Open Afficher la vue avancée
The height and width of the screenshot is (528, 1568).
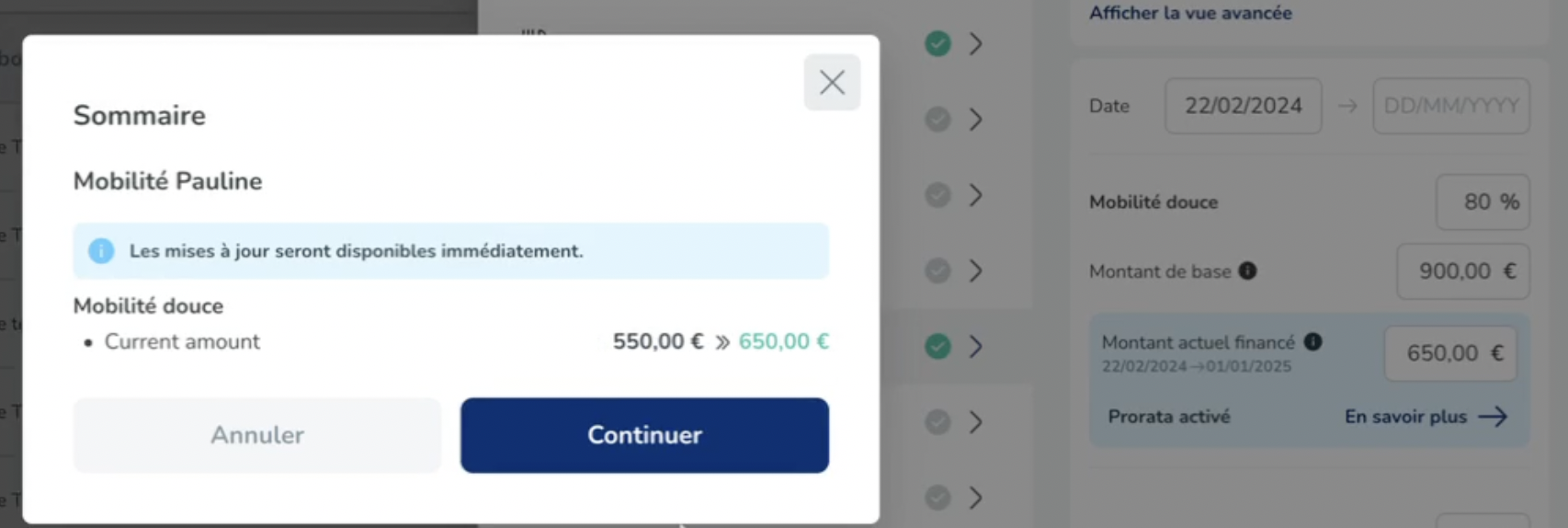point(1190,13)
